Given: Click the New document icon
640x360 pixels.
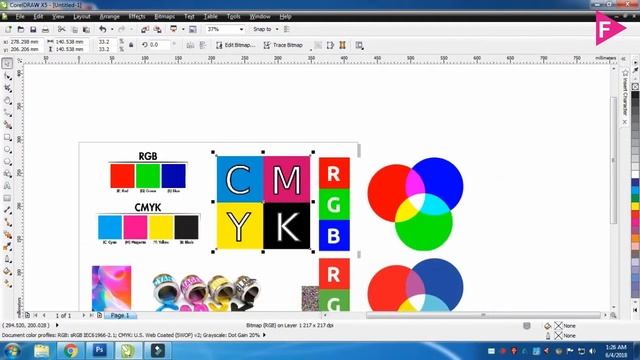Looking at the screenshot, I should click(8, 29).
